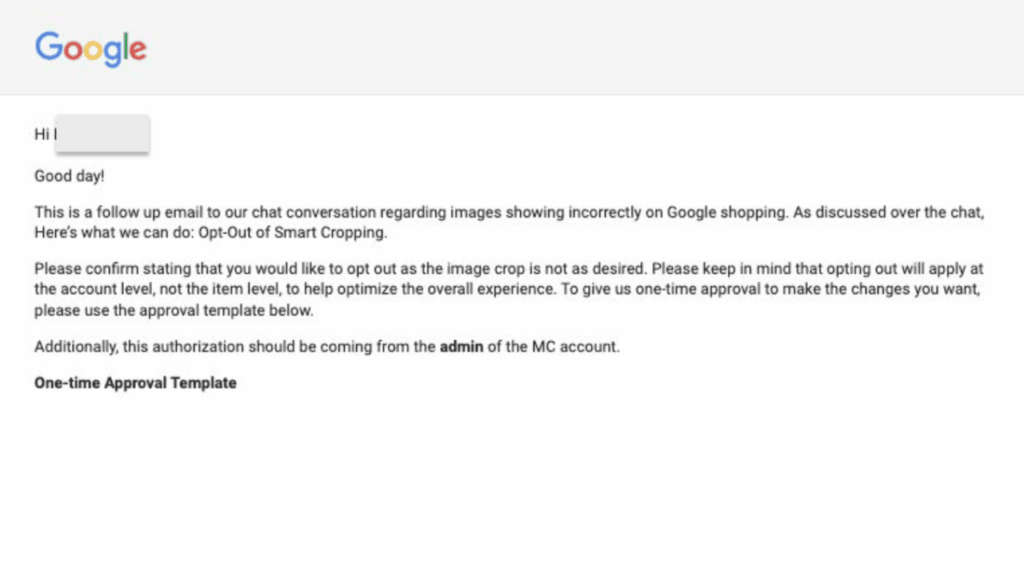Click the bold word "admin"
The height and width of the screenshot is (576, 1024).
462,347
